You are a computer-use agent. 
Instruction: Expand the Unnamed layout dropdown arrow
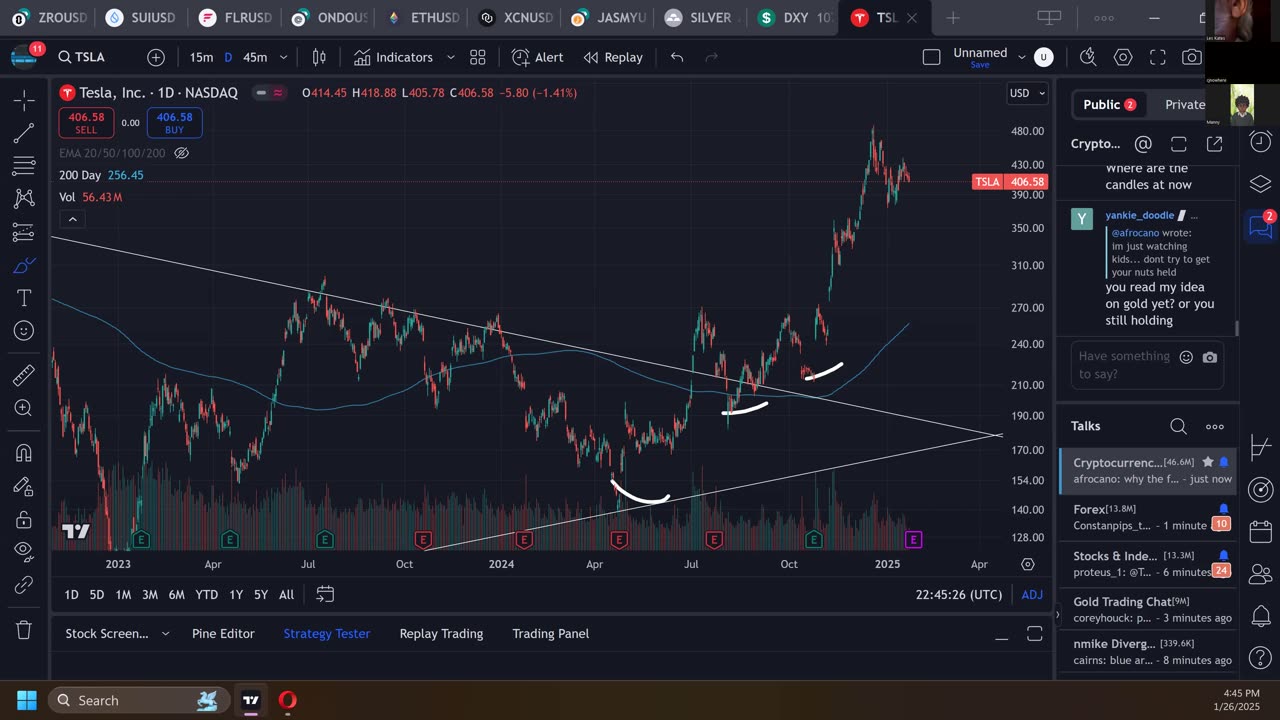(x=1022, y=57)
